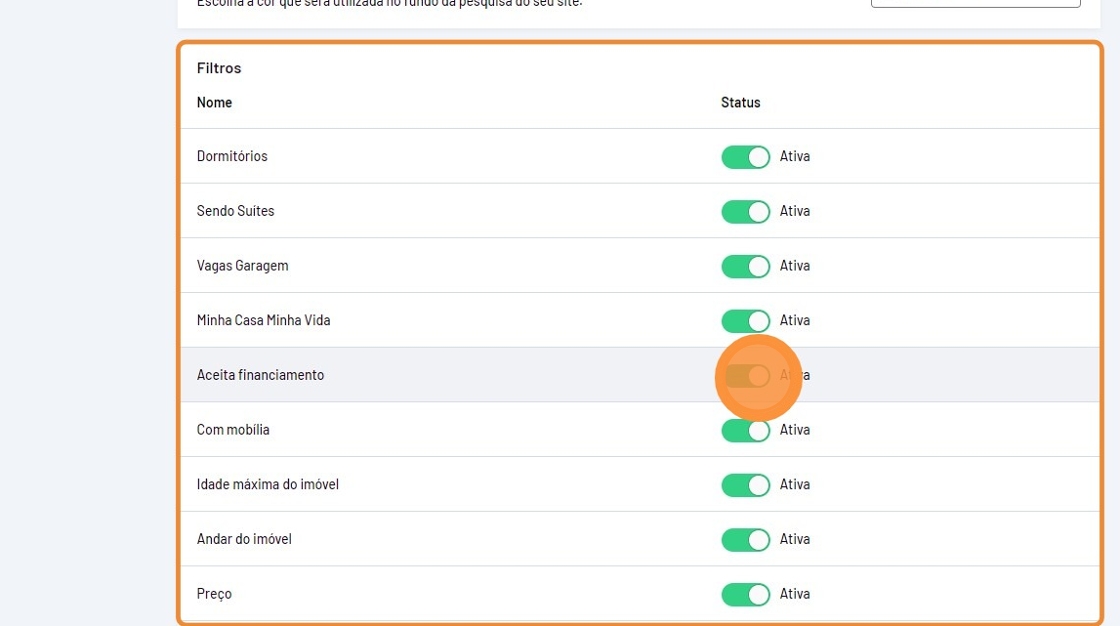This screenshot has width=1120, height=626.
Task: Turn off the Andar do imóvel toggle
Action: pyautogui.click(x=745, y=540)
